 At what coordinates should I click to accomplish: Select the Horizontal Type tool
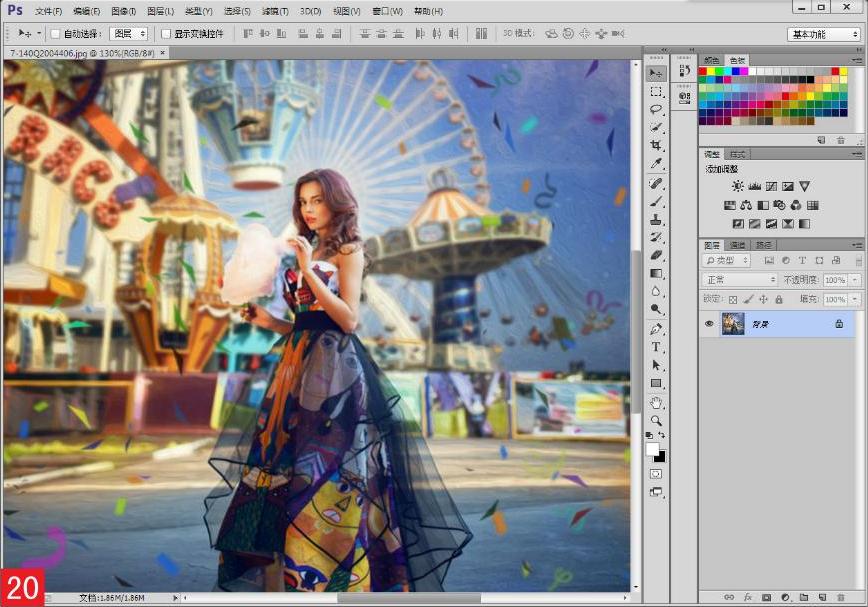[x=656, y=347]
